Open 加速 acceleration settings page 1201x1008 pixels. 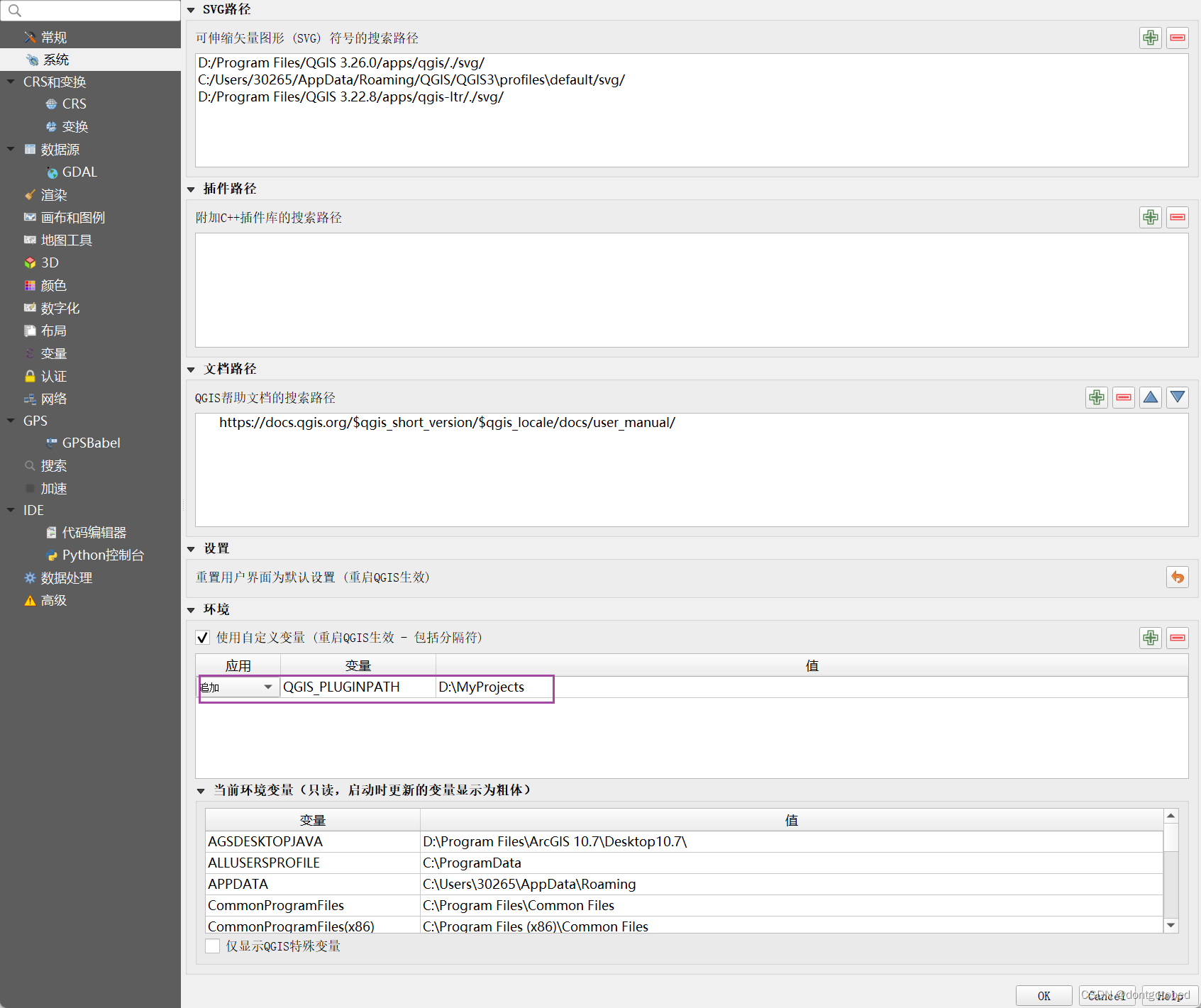[x=54, y=488]
